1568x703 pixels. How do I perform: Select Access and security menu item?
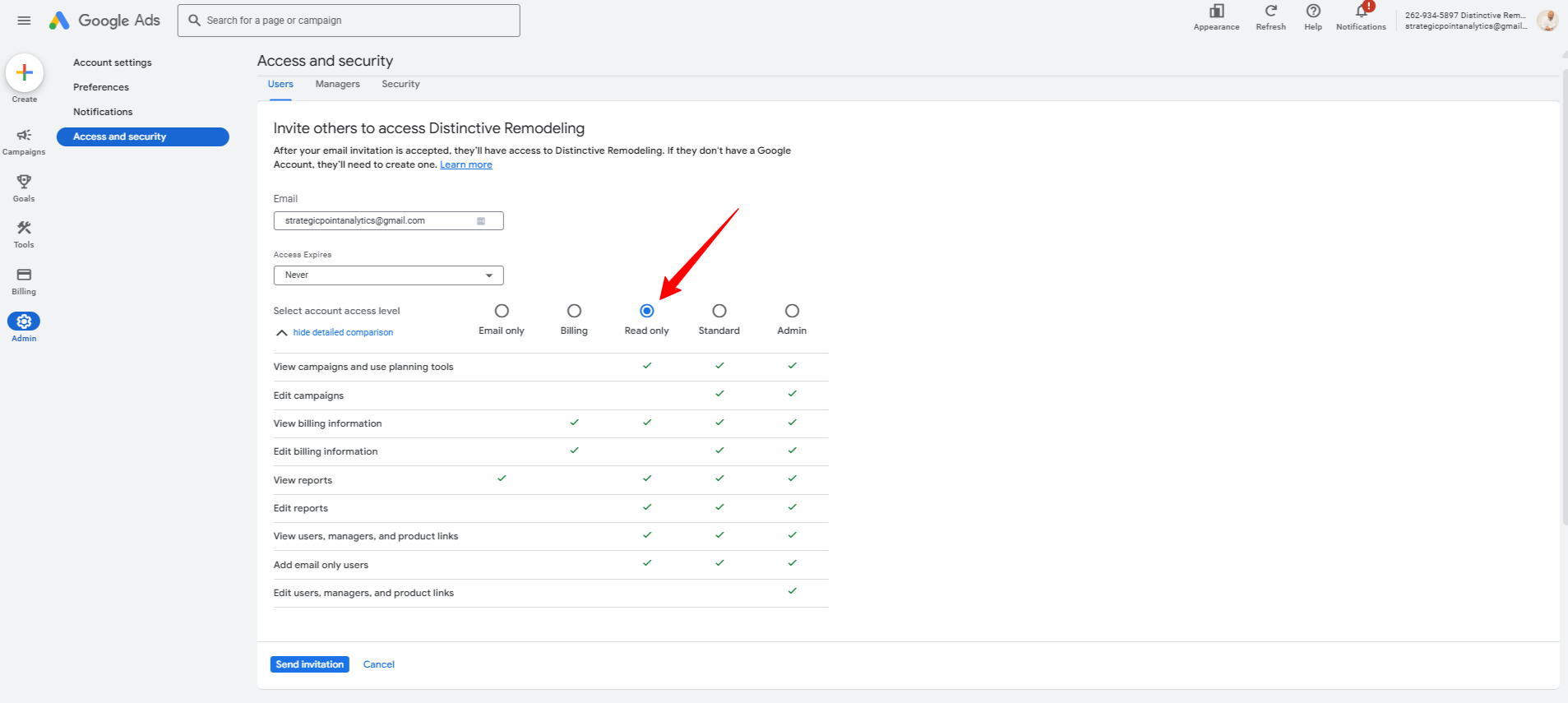(143, 136)
